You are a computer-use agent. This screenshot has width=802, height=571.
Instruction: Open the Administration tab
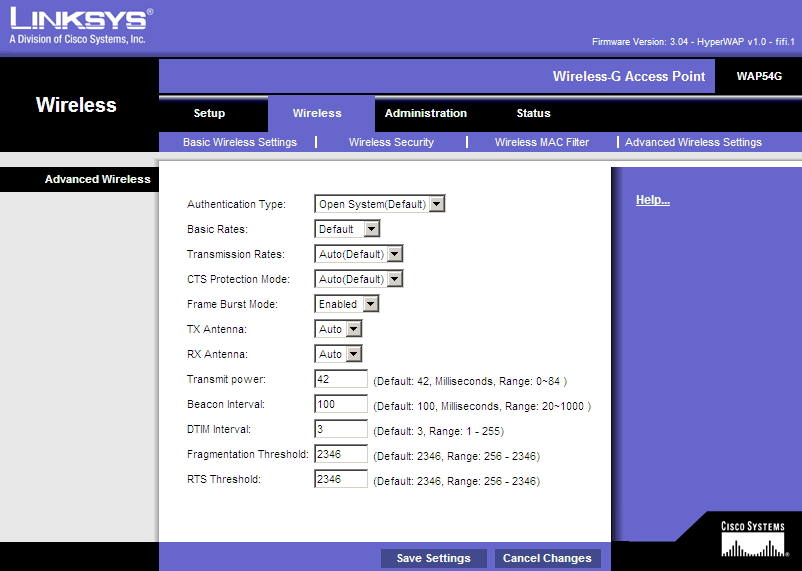tap(425, 113)
